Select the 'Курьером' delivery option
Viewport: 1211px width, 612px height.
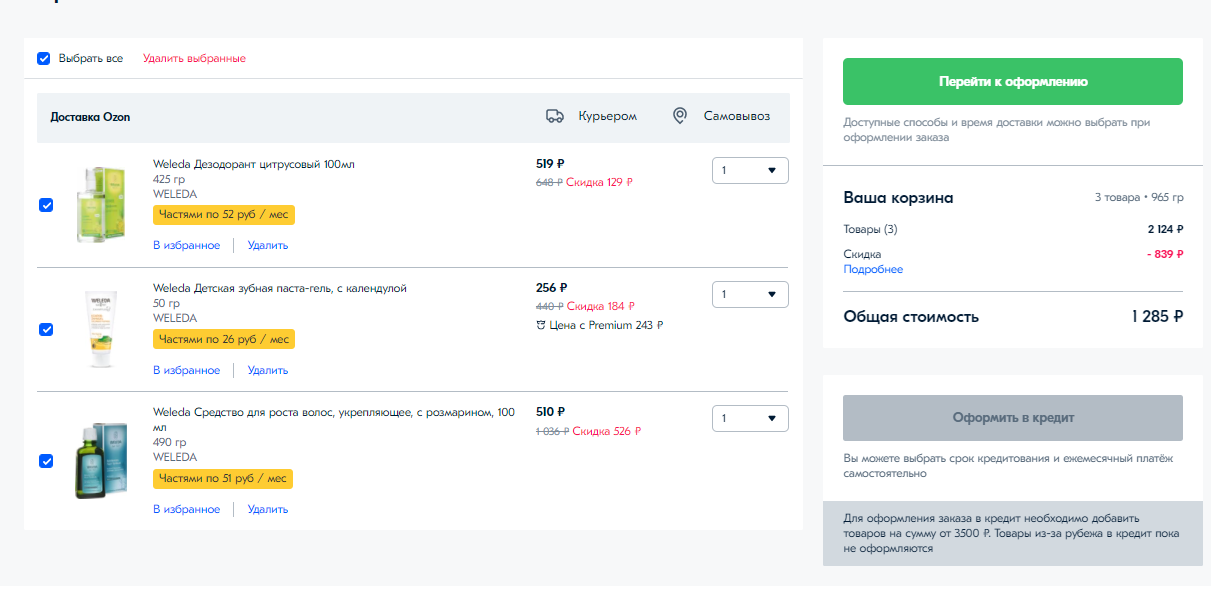[607, 116]
